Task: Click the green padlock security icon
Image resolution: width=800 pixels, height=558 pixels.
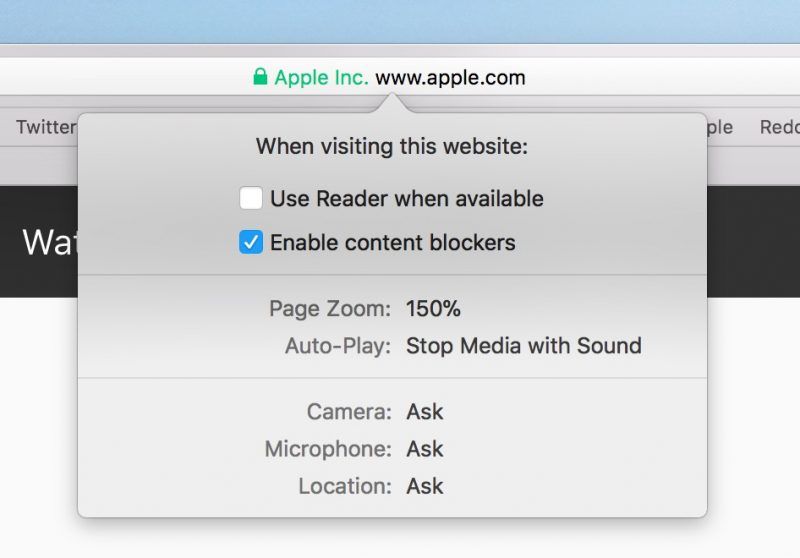Action: [260, 77]
